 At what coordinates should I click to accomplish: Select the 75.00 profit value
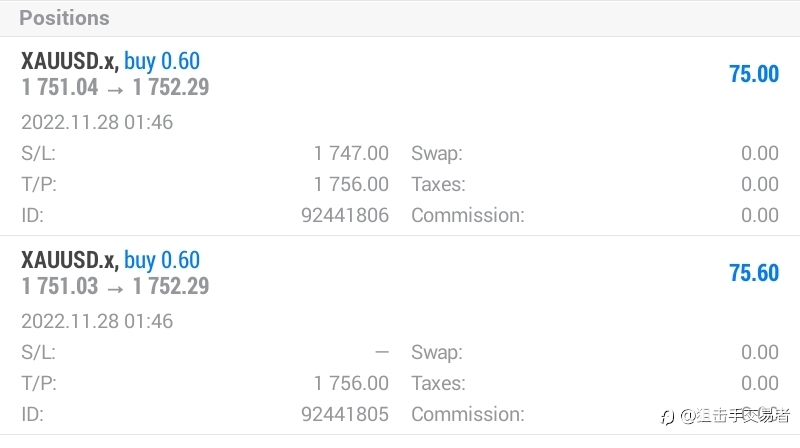pyautogui.click(x=754, y=74)
